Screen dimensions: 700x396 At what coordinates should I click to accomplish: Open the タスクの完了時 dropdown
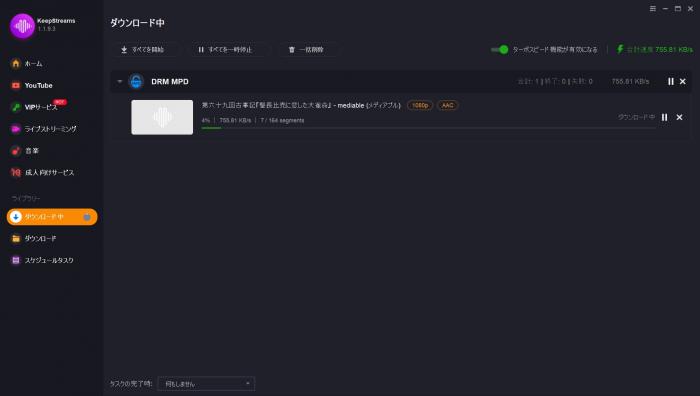click(x=206, y=384)
